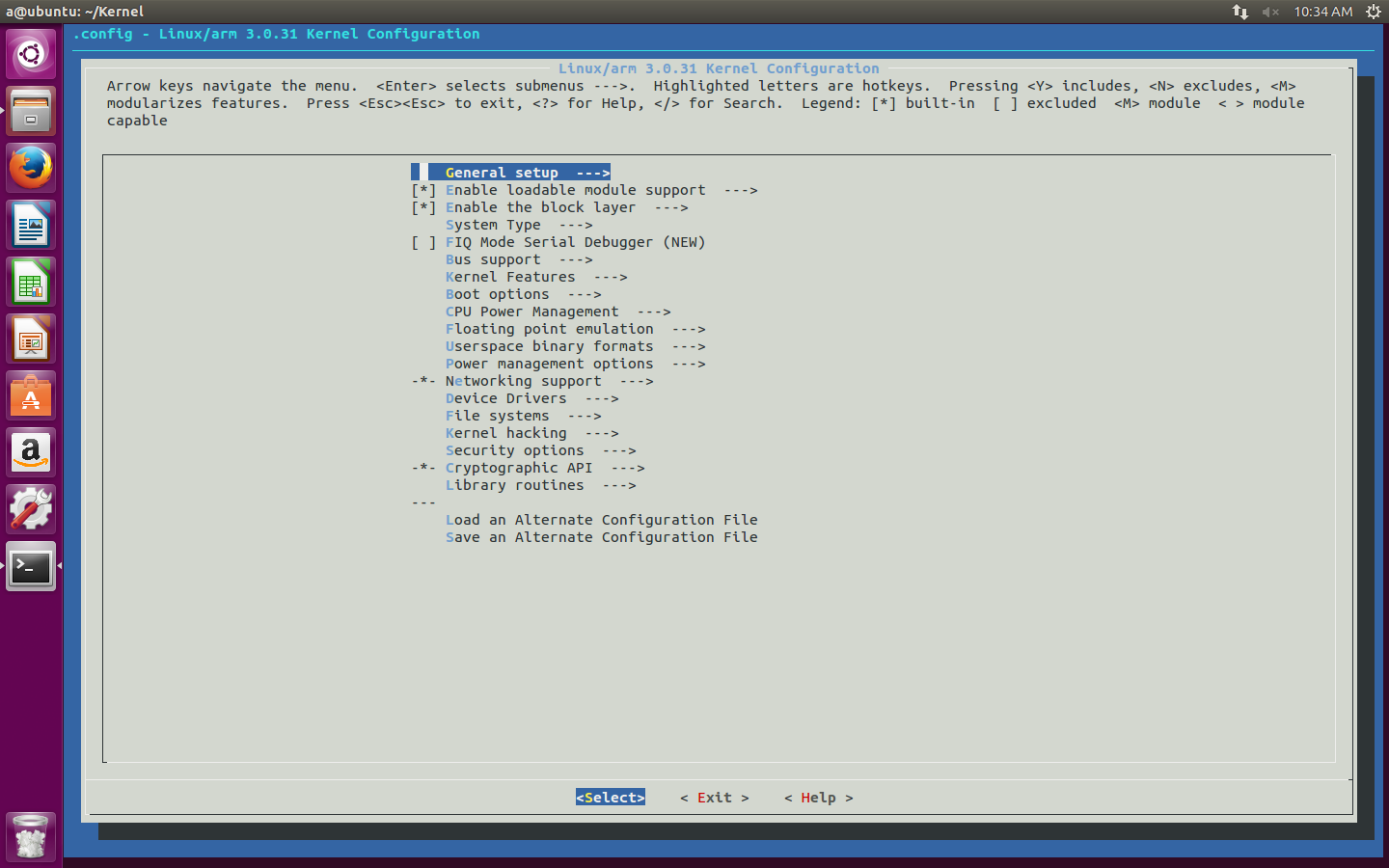This screenshot has width=1389, height=868.
Task: Open Device Drivers menu entry
Action: (531, 398)
